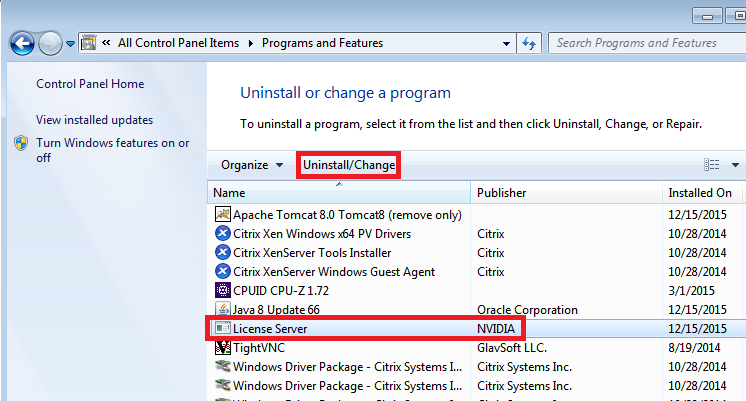Expand the view options dropdown arrow
Image resolution: width=746 pixels, height=401 pixels.
(735, 165)
